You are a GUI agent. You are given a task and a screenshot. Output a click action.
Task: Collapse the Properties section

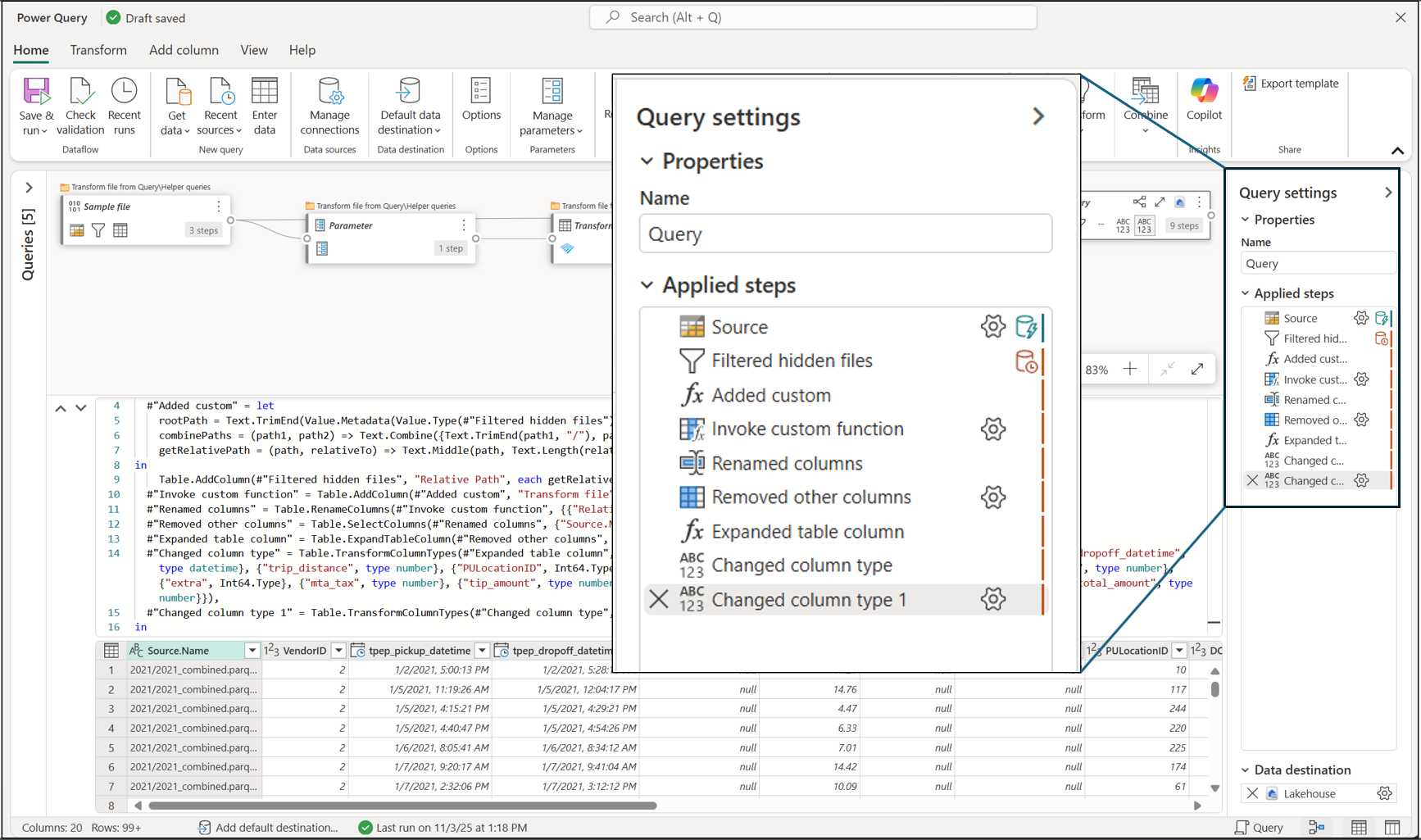(1246, 220)
